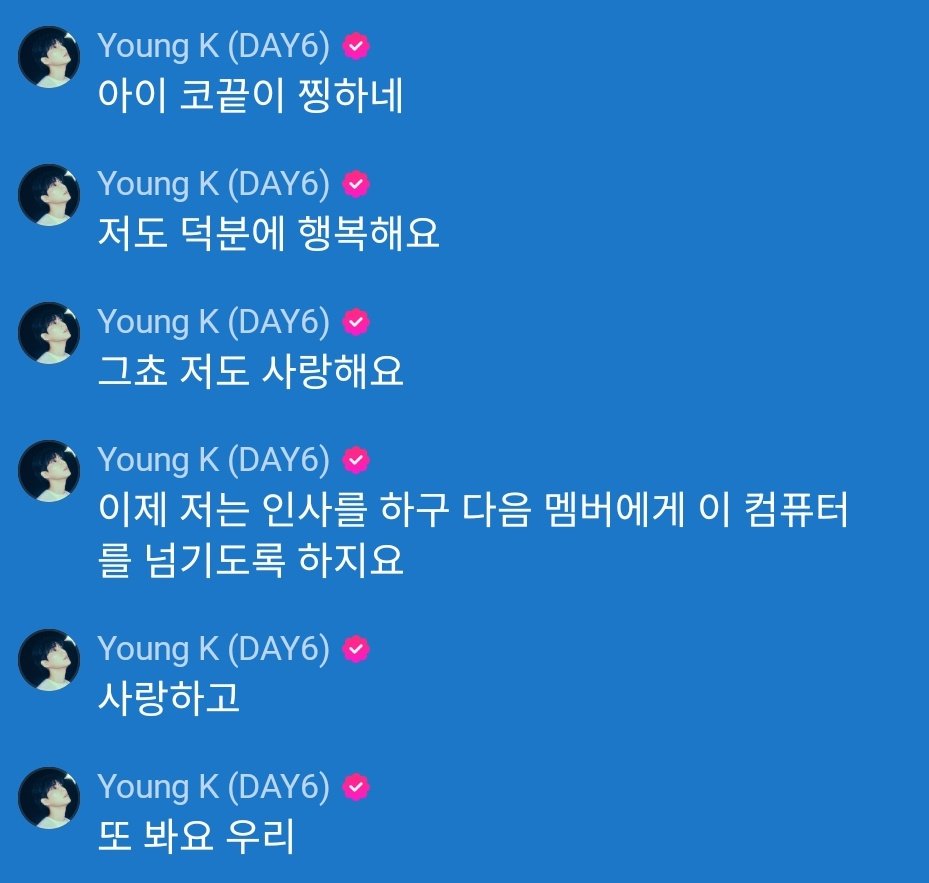Click the verified badge above '저도 덕분에 행복해요'
Viewport: 929px width, 883px height.
pyautogui.click(x=356, y=184)
